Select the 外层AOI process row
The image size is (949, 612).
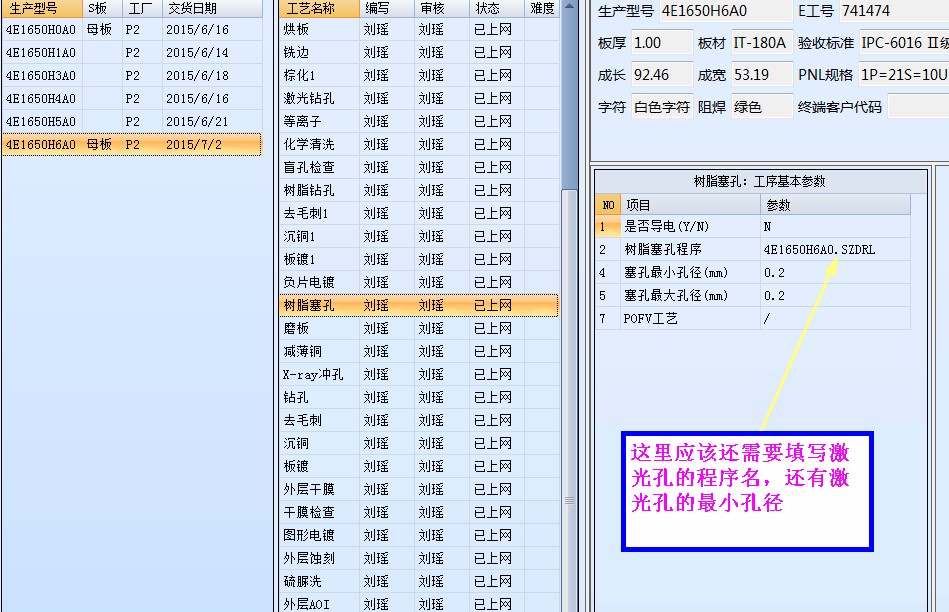419,603
